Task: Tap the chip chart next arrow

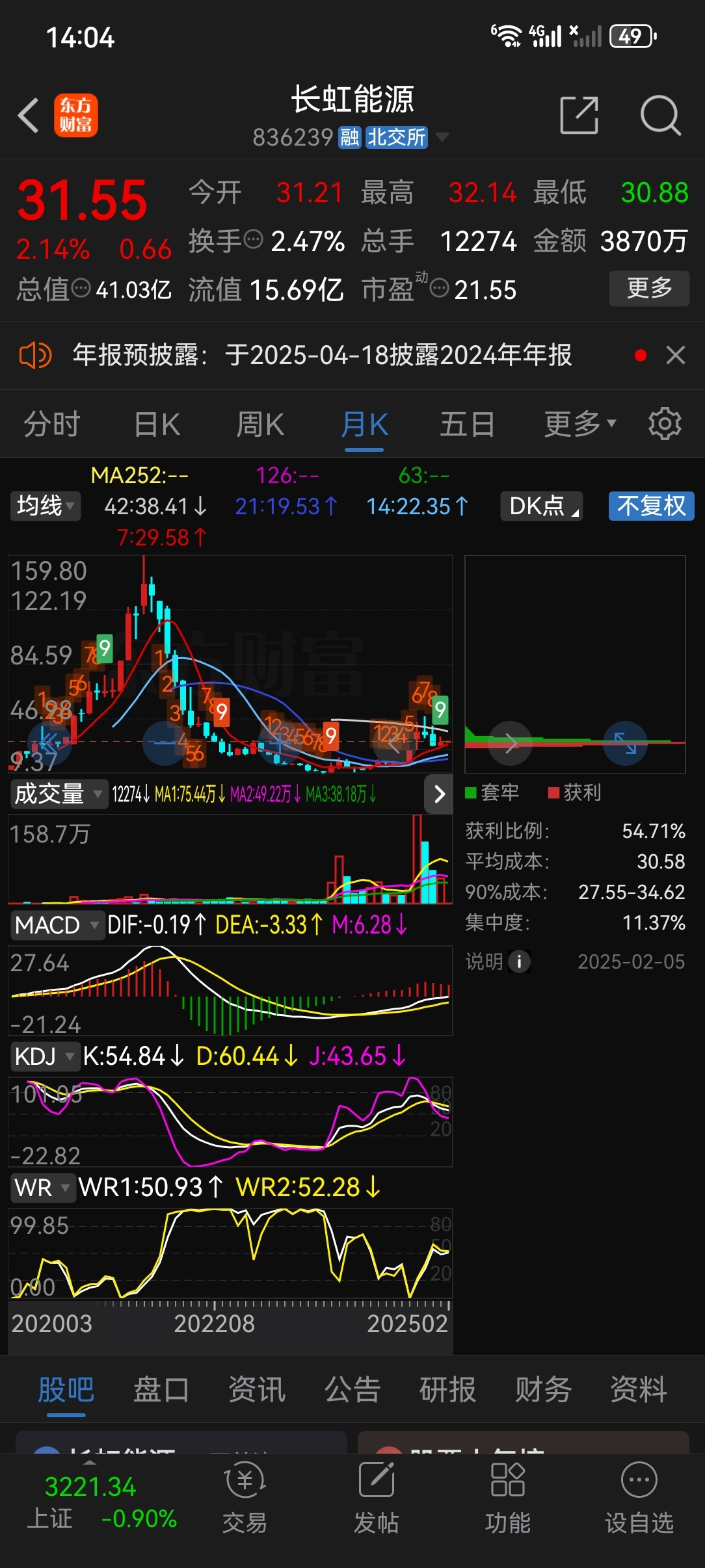Action: (x=511, y=743)
